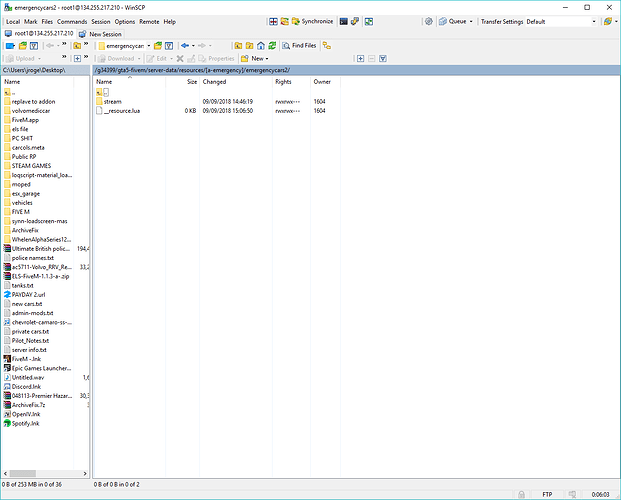Open the Options menu

[125, 22]
